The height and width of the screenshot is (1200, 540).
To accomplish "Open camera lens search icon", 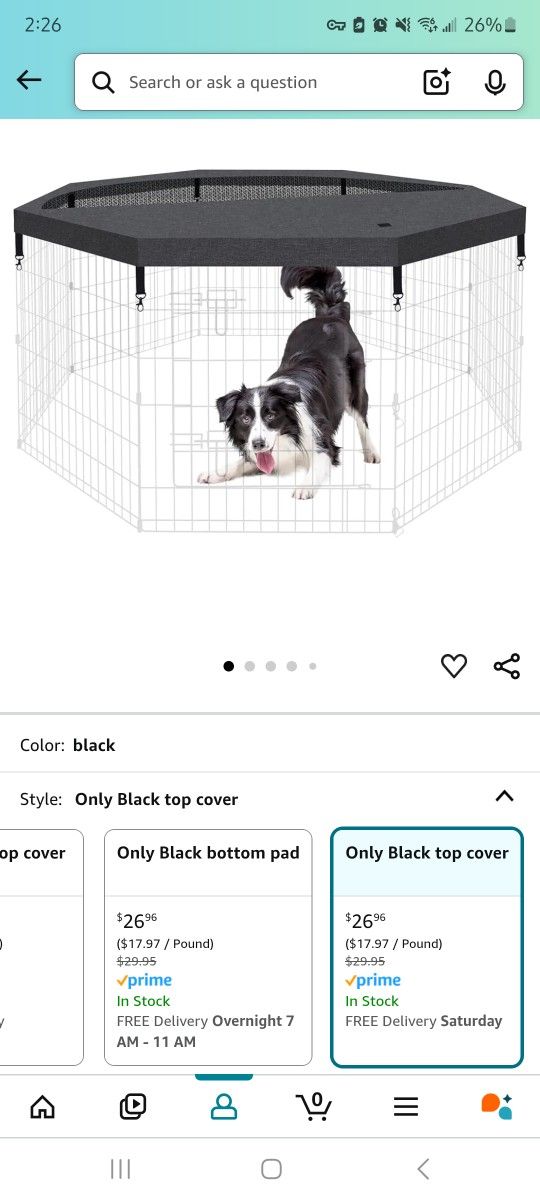I will point(437,82).
